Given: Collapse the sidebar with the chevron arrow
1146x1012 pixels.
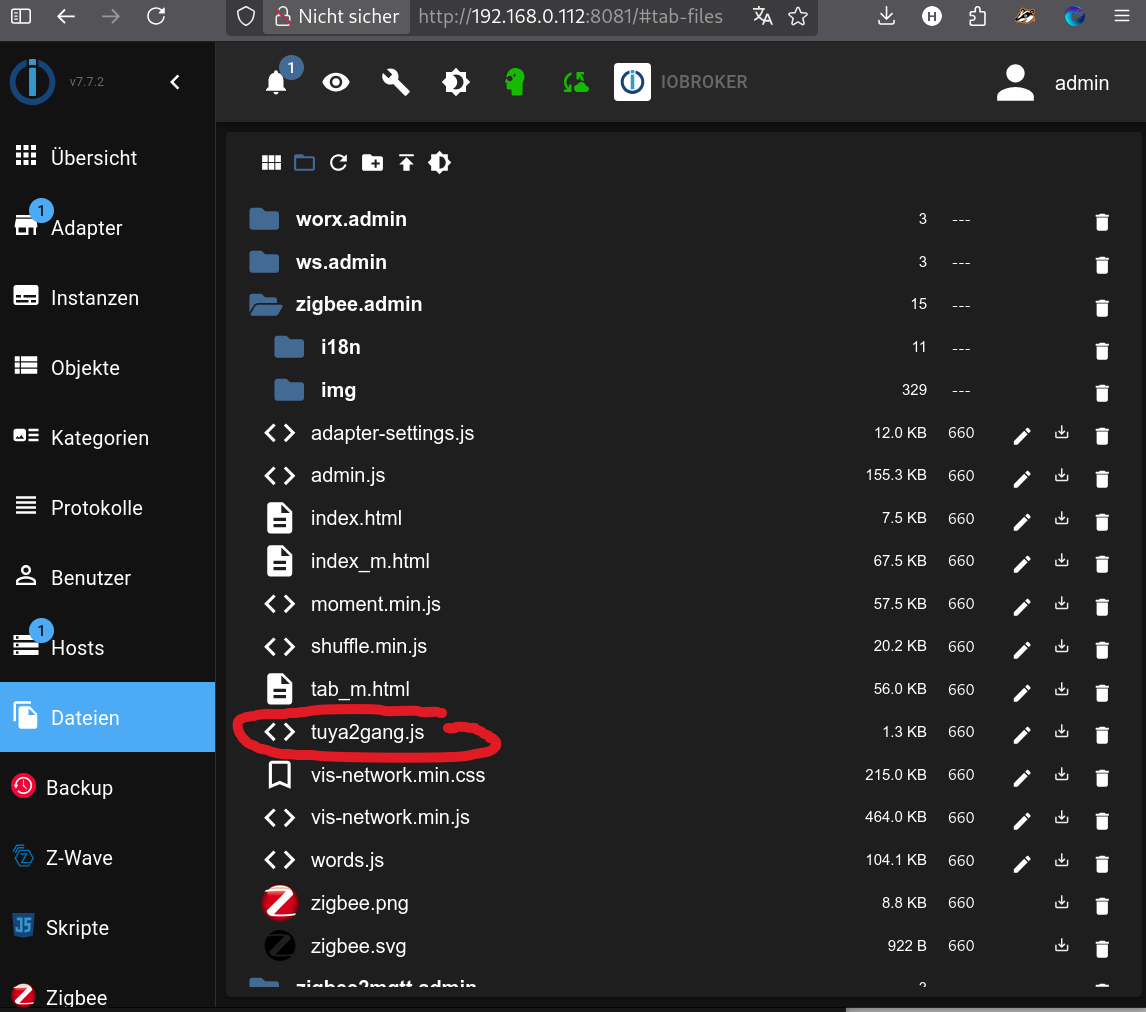Looking at the screenshot, I should [x=175, y=82].
